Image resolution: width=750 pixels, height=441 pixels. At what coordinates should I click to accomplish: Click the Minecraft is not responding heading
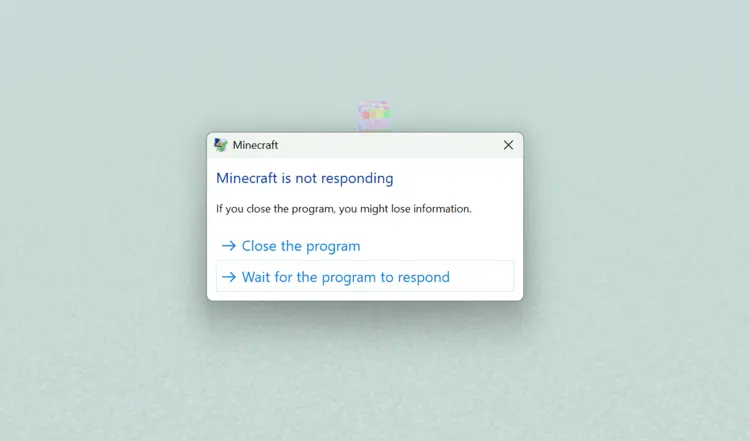click(x=305, y=178)
